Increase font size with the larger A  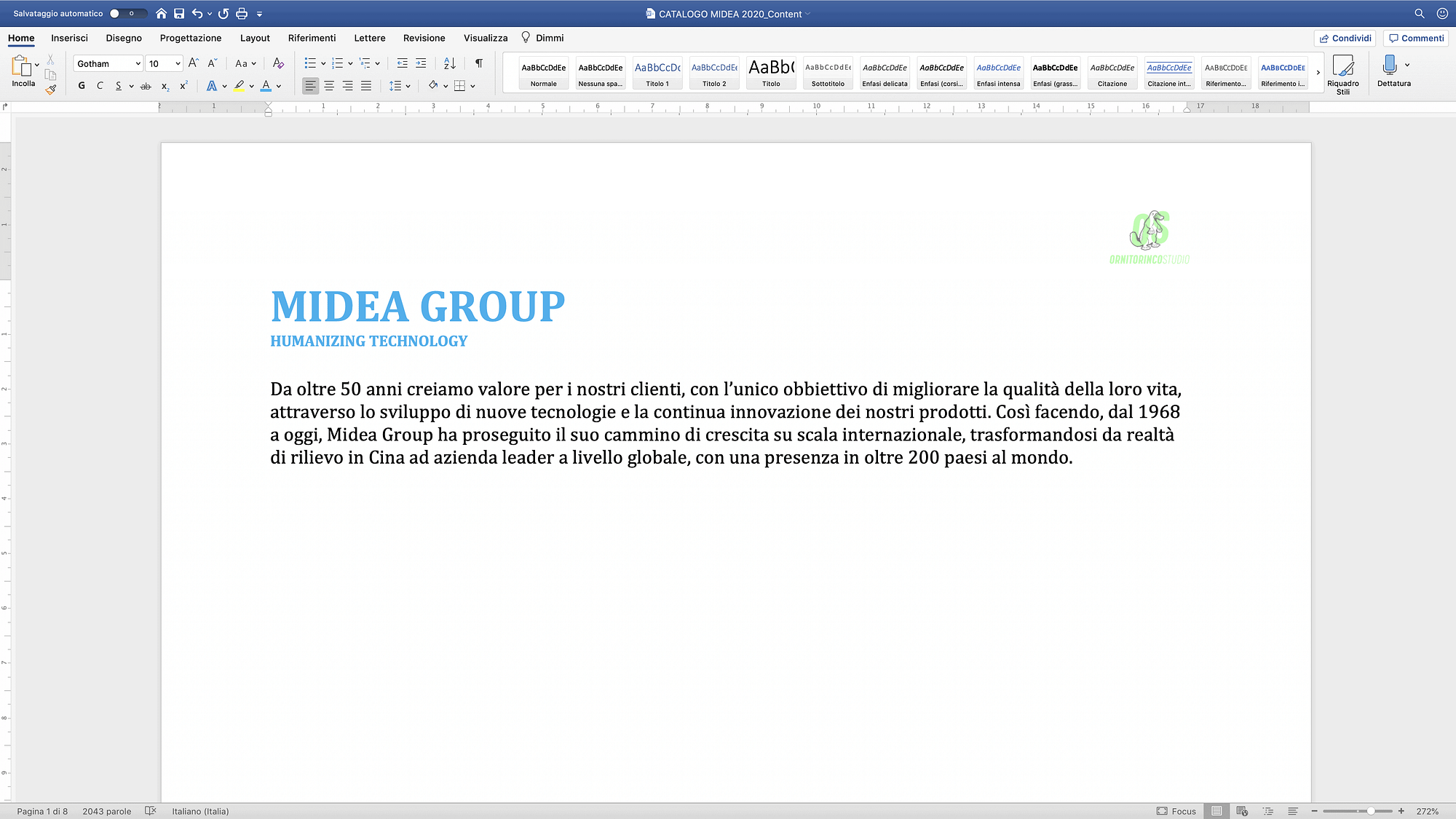[x=193, y=63]
